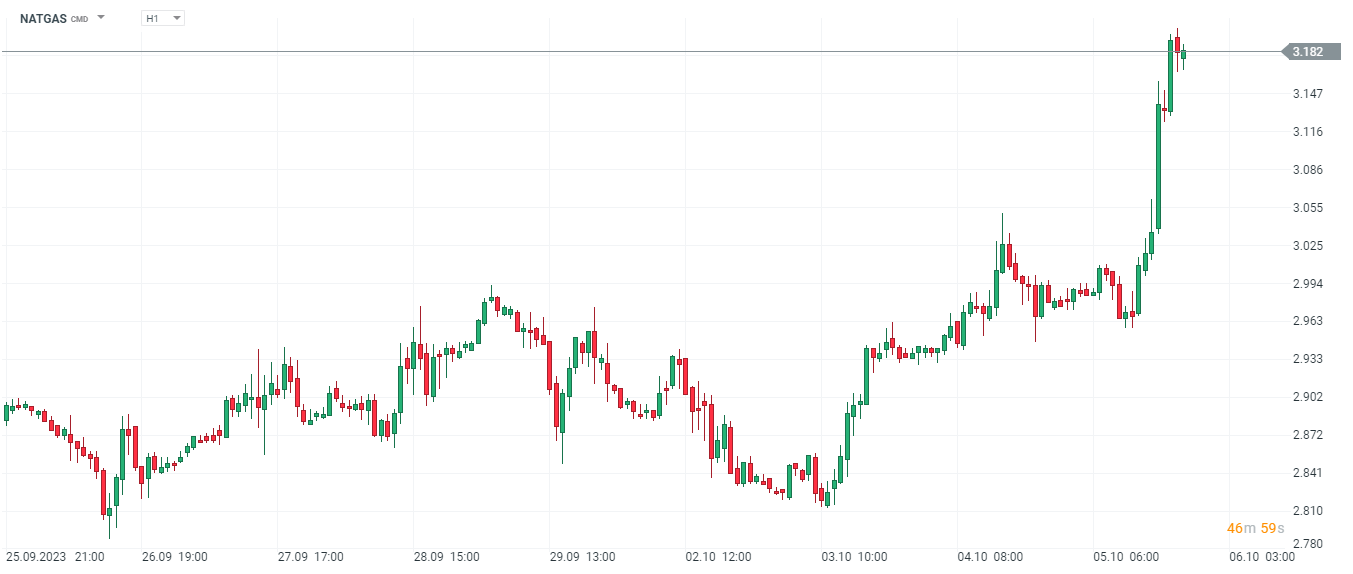
Task: Click the 28.09 15:00 time label
Action: tap(446, 557)
